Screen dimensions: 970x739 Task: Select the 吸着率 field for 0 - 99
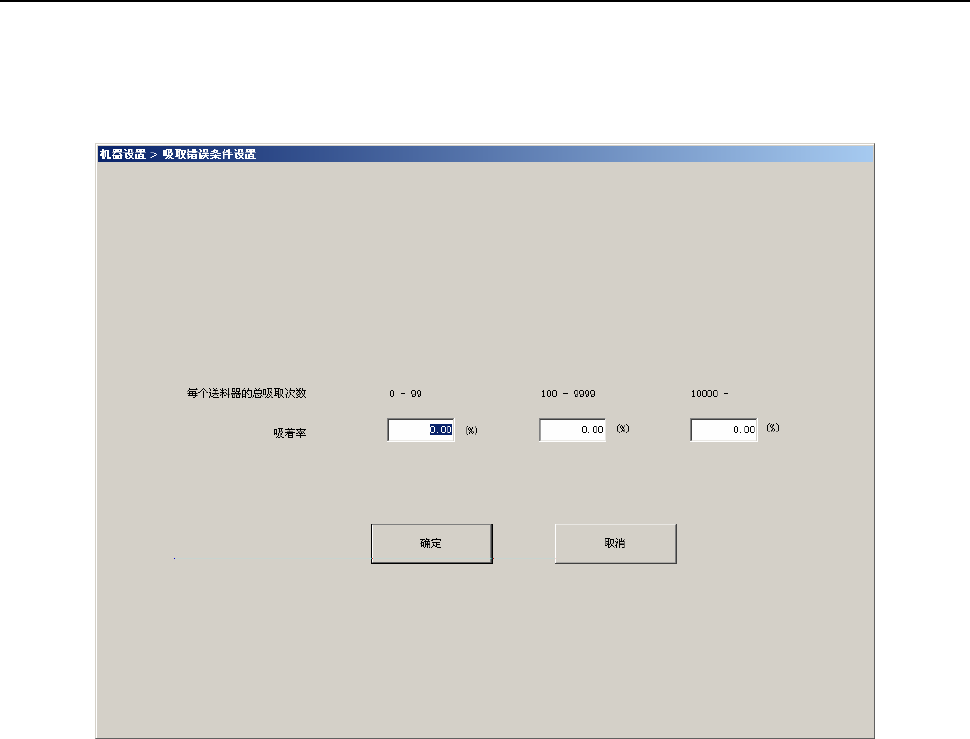(x=421, y=430)
